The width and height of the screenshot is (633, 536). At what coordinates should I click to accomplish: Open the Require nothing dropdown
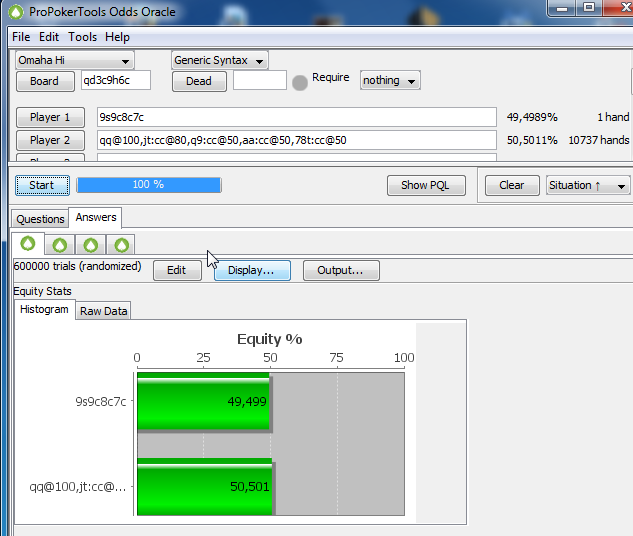pos(390,80)
